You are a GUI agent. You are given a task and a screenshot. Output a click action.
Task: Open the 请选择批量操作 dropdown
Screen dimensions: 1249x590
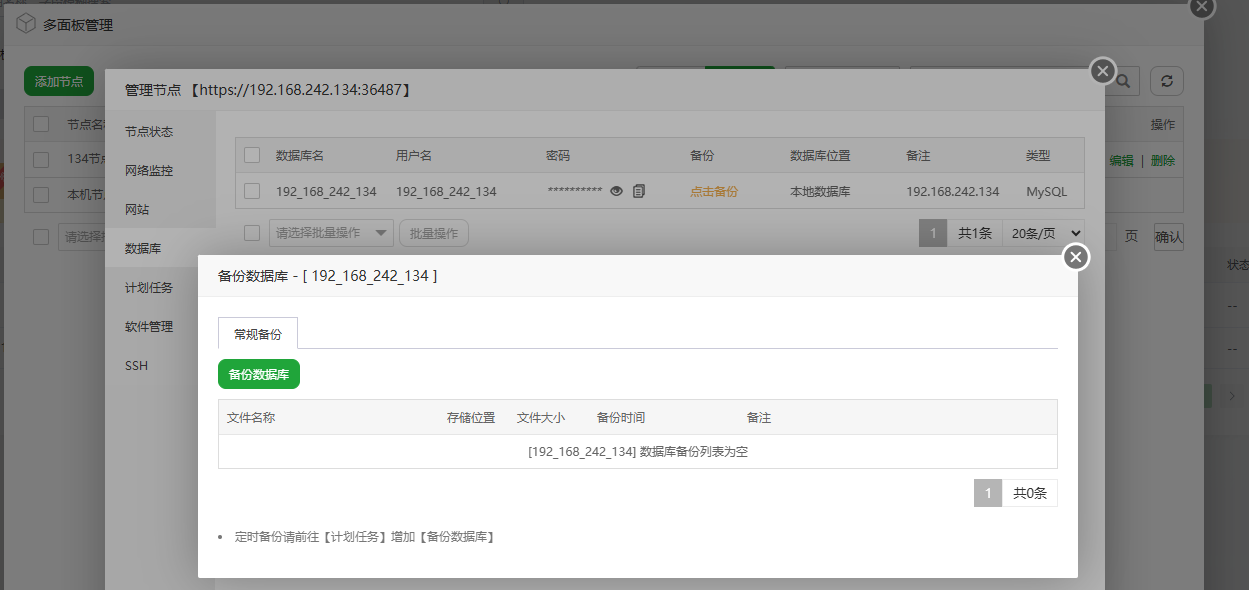(331, 233)
